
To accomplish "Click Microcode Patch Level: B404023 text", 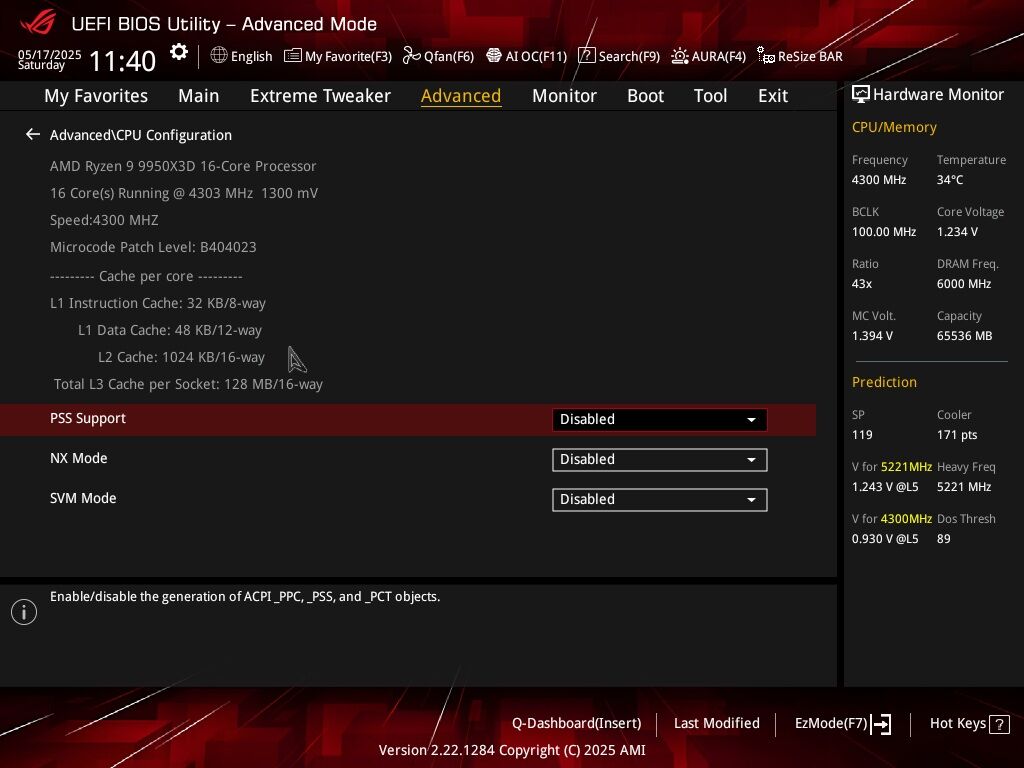I will tap(153, 247).
